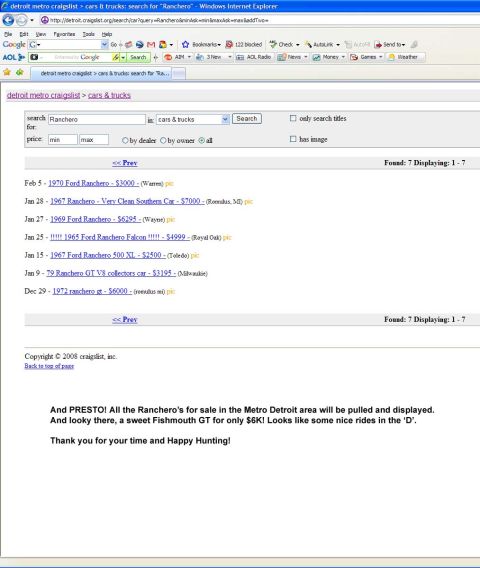This screenshot has height=568, width=480.
Task: Select the all radio button
Action: [202, 140]
